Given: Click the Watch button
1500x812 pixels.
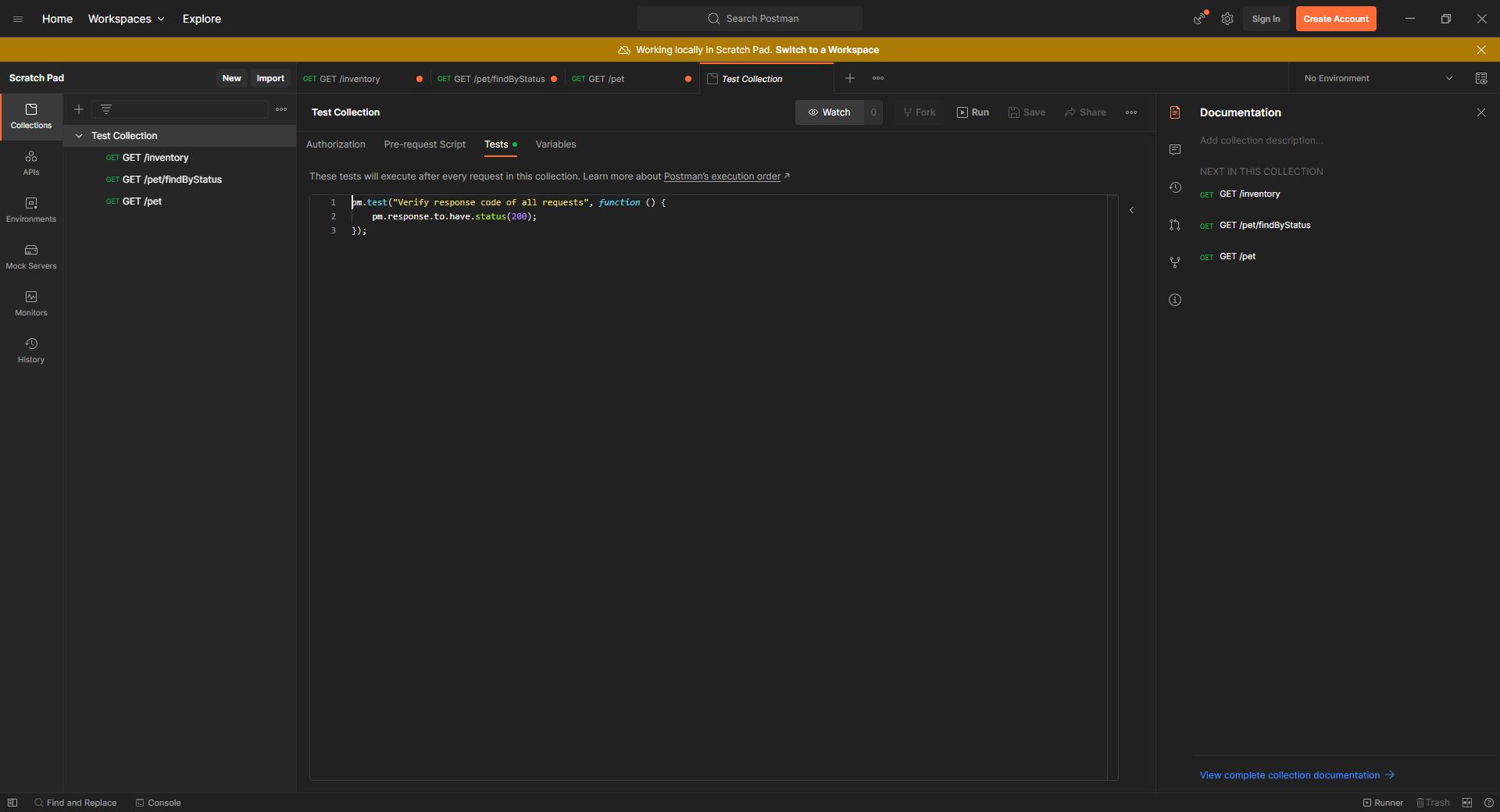Looking at the screenshot, I should [x=829, y=112].
